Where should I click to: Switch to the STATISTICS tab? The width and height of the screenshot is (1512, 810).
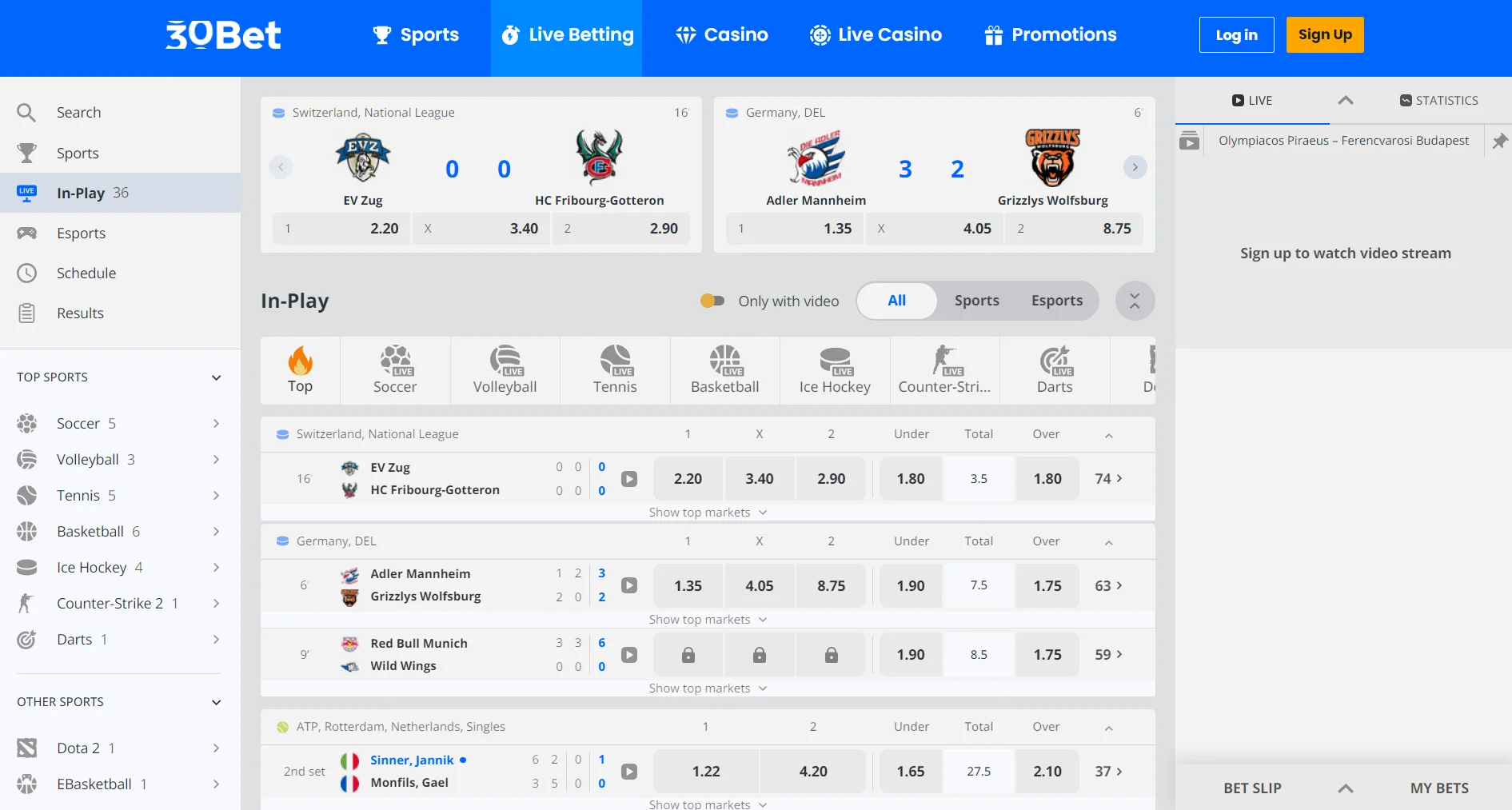pos(1438,101)
